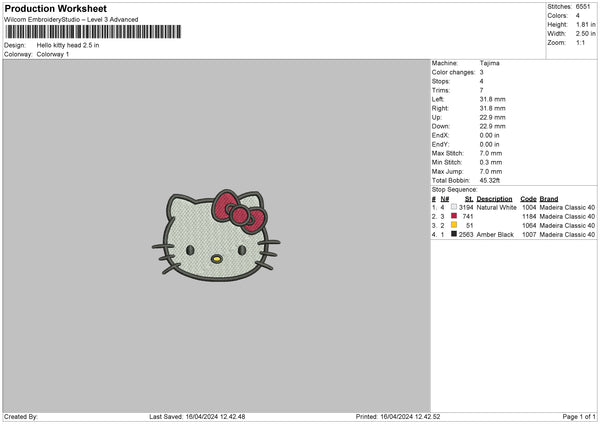Select the Natural White description
Image resolution: width=600 pixels, height=424 pixels.
(x=497, y=207)
